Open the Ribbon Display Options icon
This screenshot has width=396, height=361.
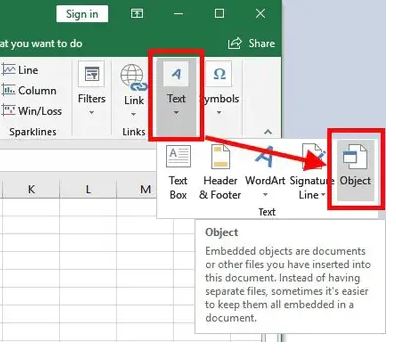coord(137,14)
